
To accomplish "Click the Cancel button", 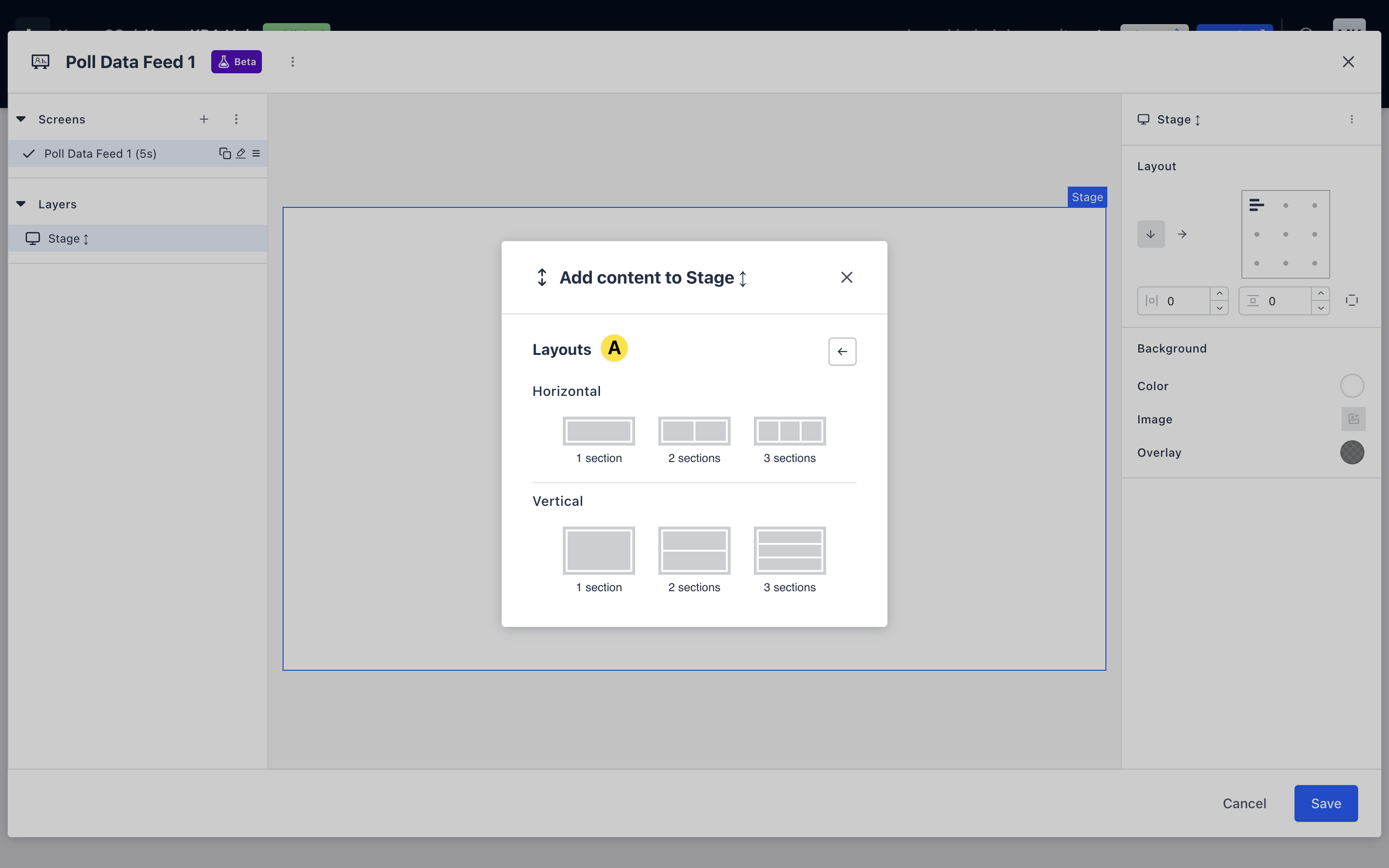I will (1244, 803).
